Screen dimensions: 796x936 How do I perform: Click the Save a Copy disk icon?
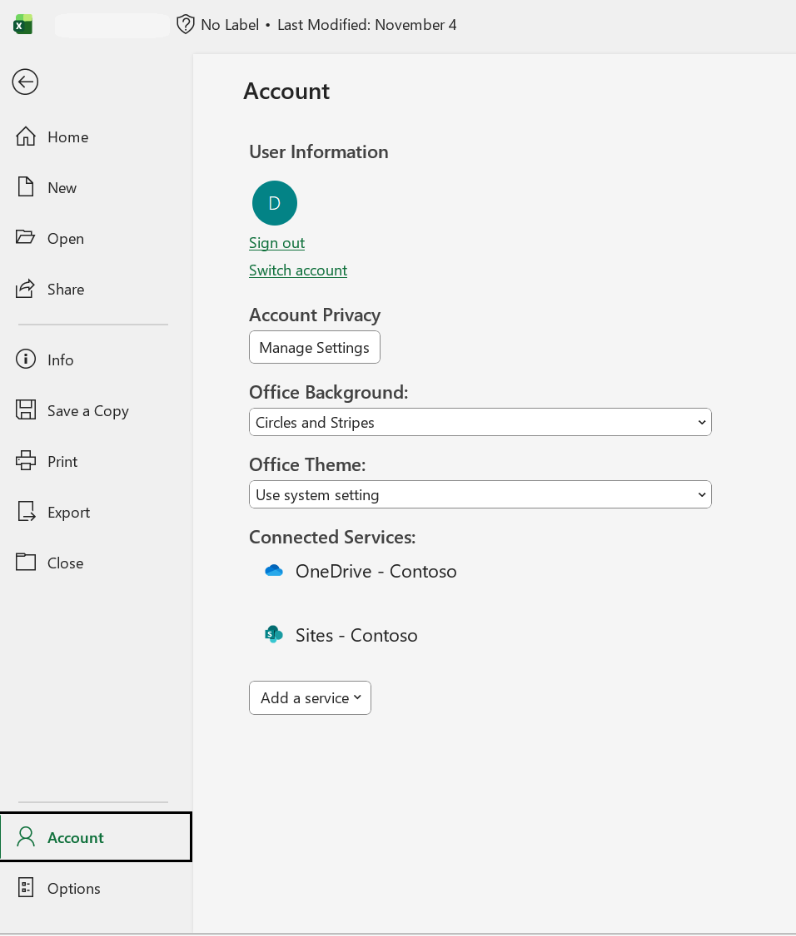tap(26, 410)
